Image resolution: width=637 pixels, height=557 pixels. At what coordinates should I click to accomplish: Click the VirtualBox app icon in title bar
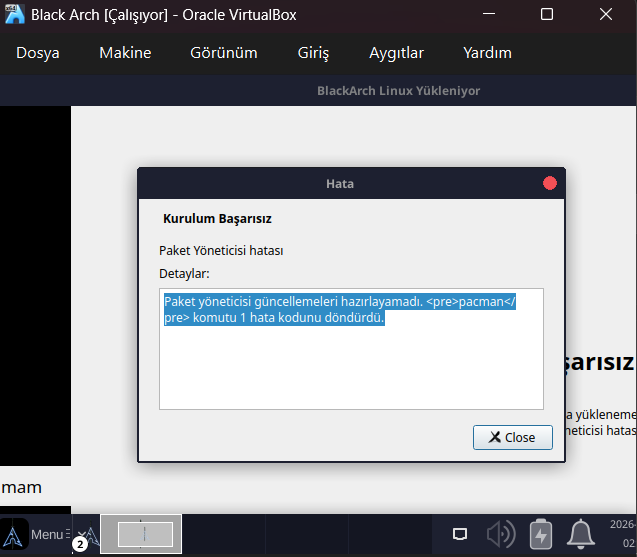[14, 14]
